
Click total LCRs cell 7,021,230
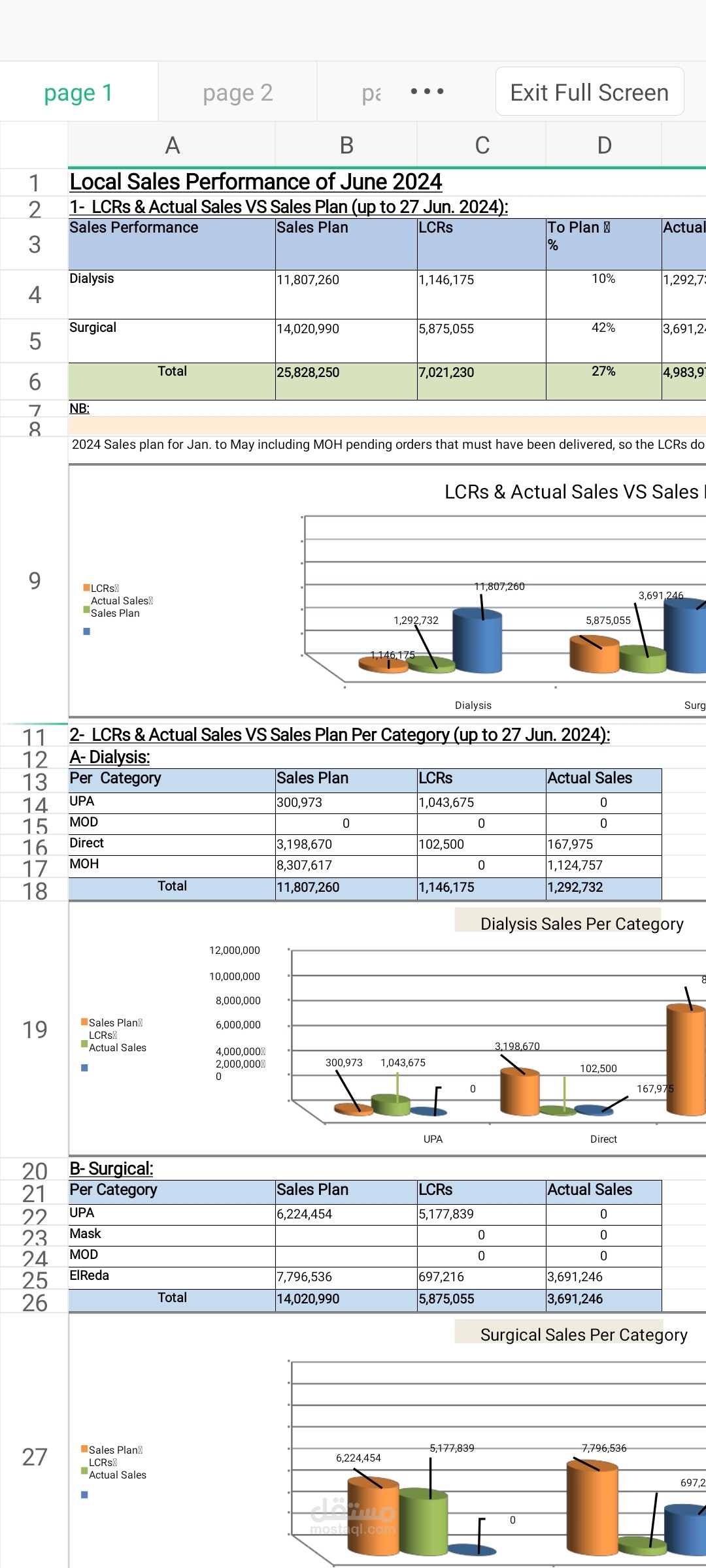click(482, 382)
